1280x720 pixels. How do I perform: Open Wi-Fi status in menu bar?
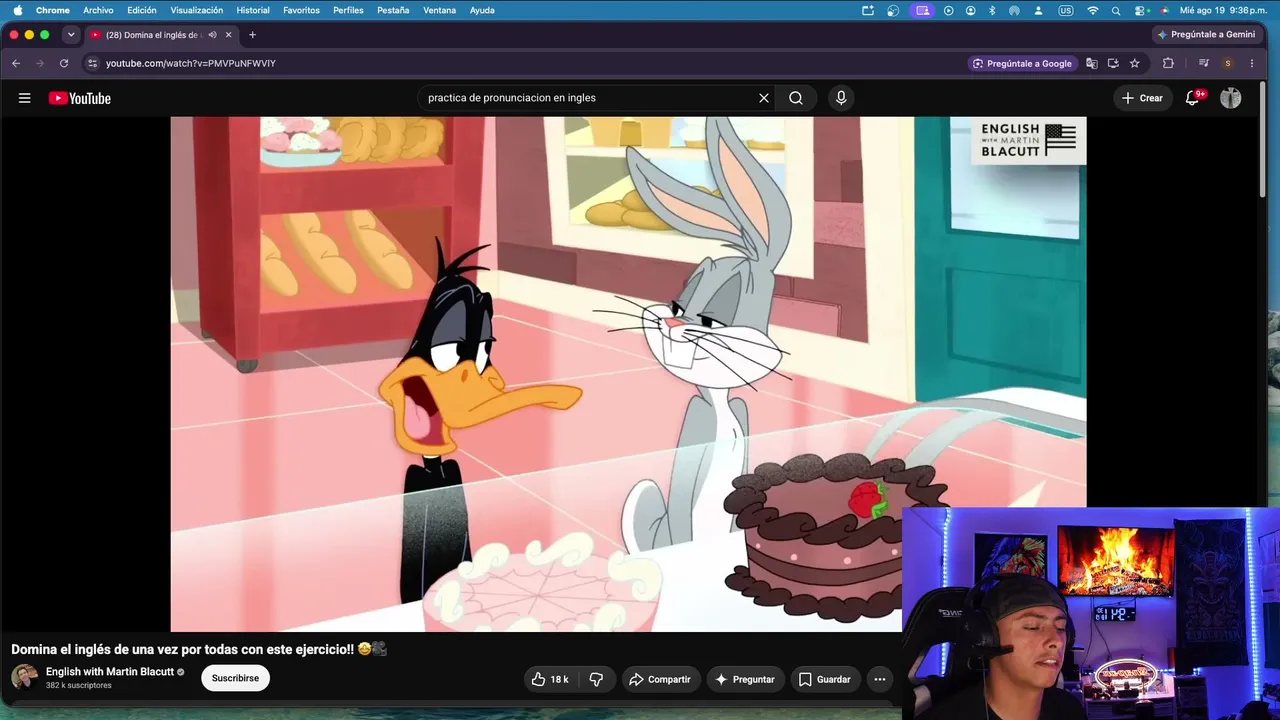[1093, 10]
